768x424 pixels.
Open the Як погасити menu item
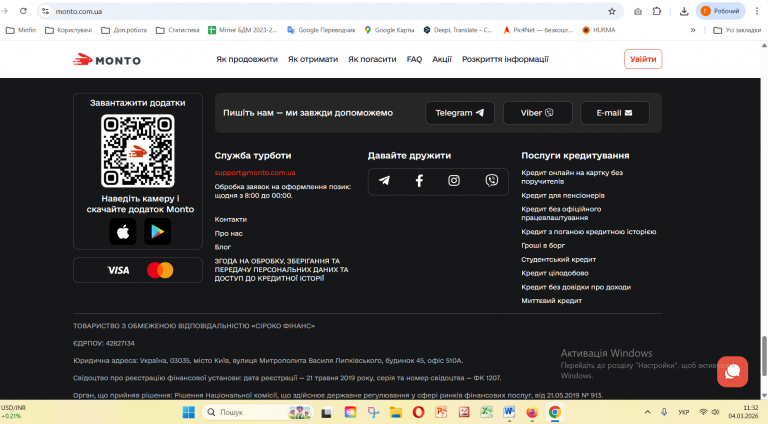click(x=372, y=59)
